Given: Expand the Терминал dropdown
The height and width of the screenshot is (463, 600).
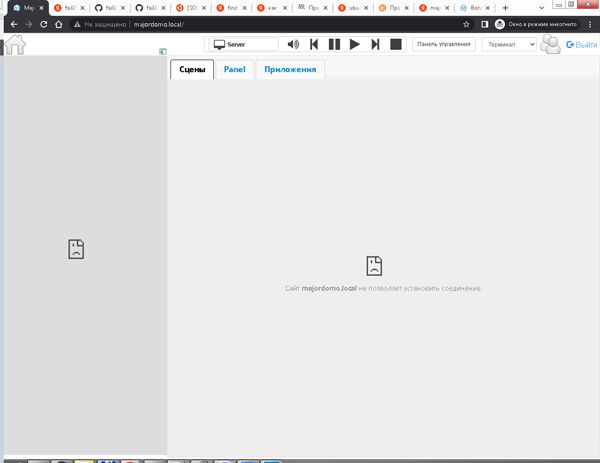Looking at the screenshot, I should point(509,44).
